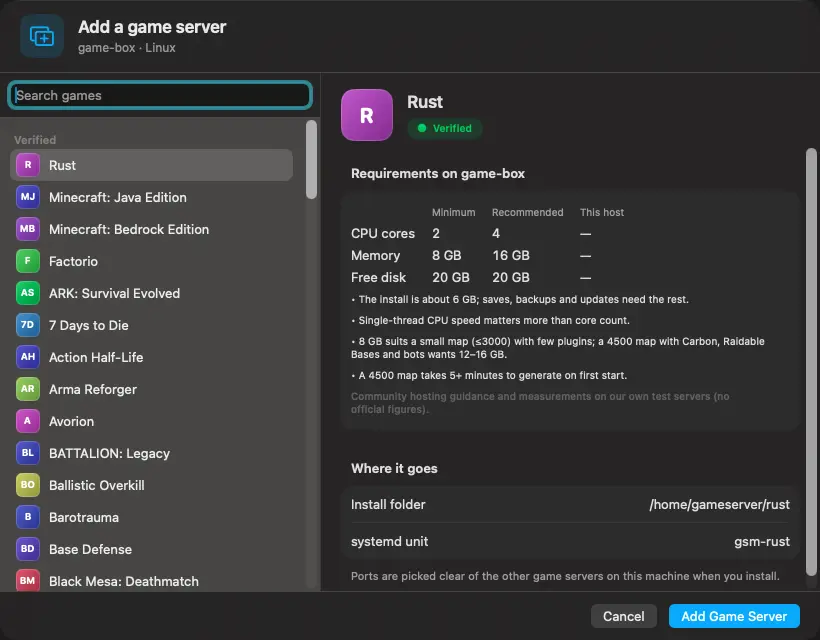The image size is (820, 640).
Task: Click the Verified section header in the list
Action: point(35,140)
